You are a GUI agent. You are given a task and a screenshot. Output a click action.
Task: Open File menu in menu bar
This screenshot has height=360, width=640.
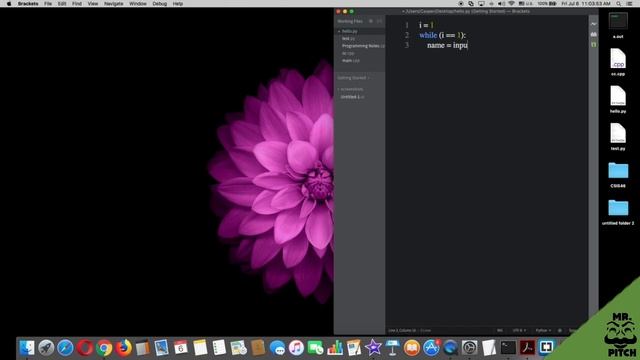pos(48,4)
